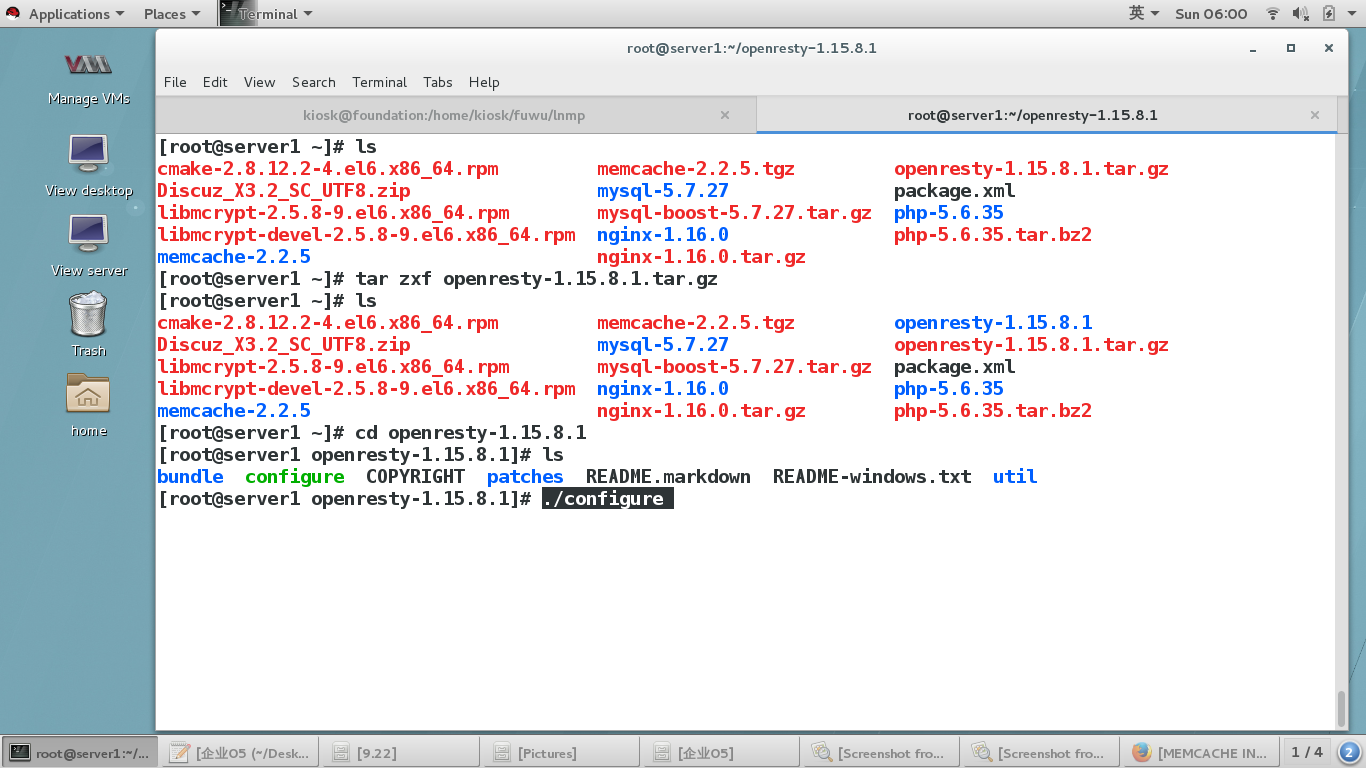Switch to [企业05] file manager taskbar window
Screen dimensions: 1366x768
point(721,753)
